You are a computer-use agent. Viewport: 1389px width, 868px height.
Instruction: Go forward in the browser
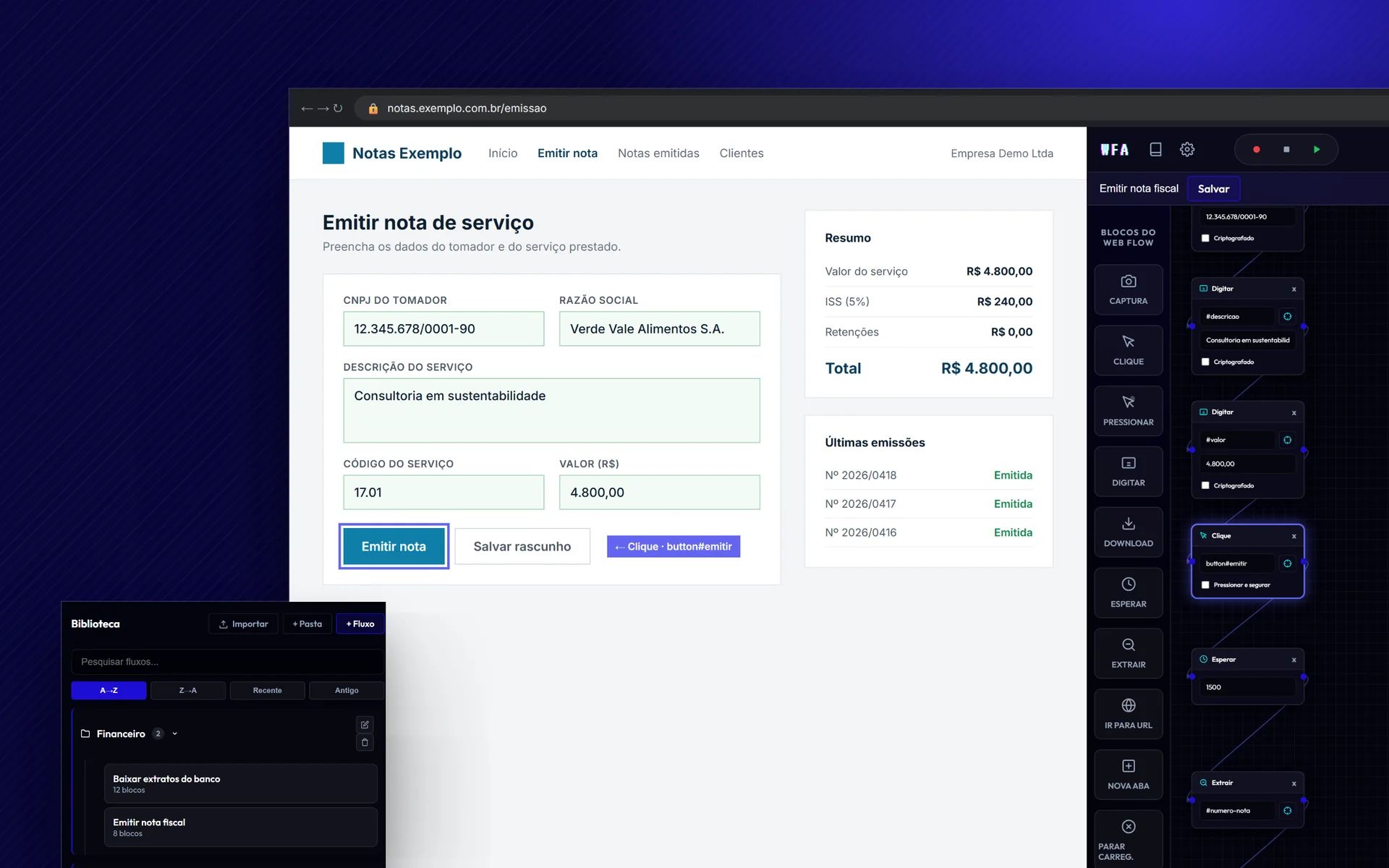323,109
